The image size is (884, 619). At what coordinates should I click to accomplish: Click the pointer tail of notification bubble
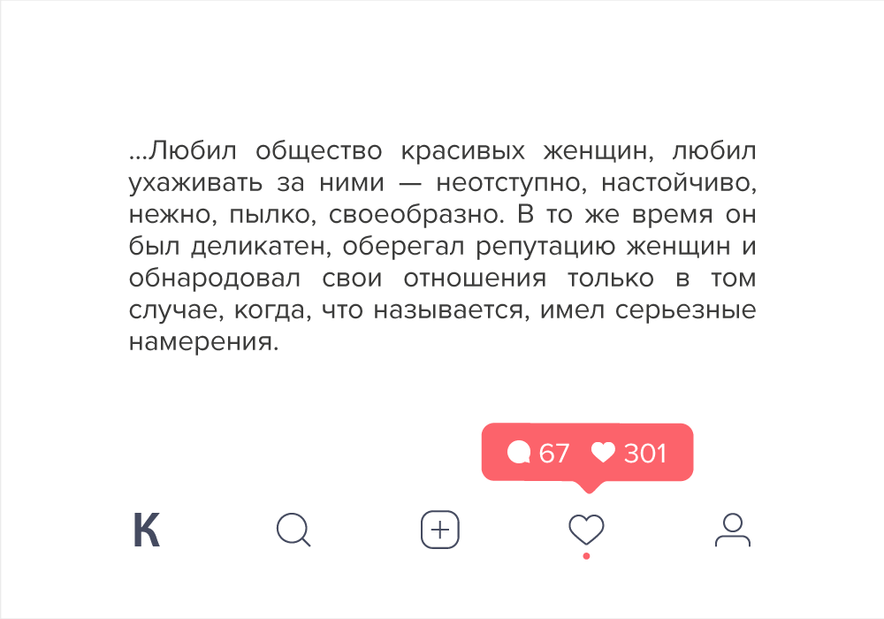point(588,487)
